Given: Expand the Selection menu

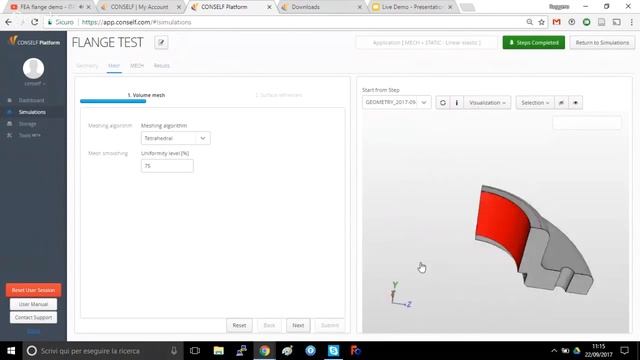Looking at the screenshot, I should pyautogui.click(x=535, y=102).
